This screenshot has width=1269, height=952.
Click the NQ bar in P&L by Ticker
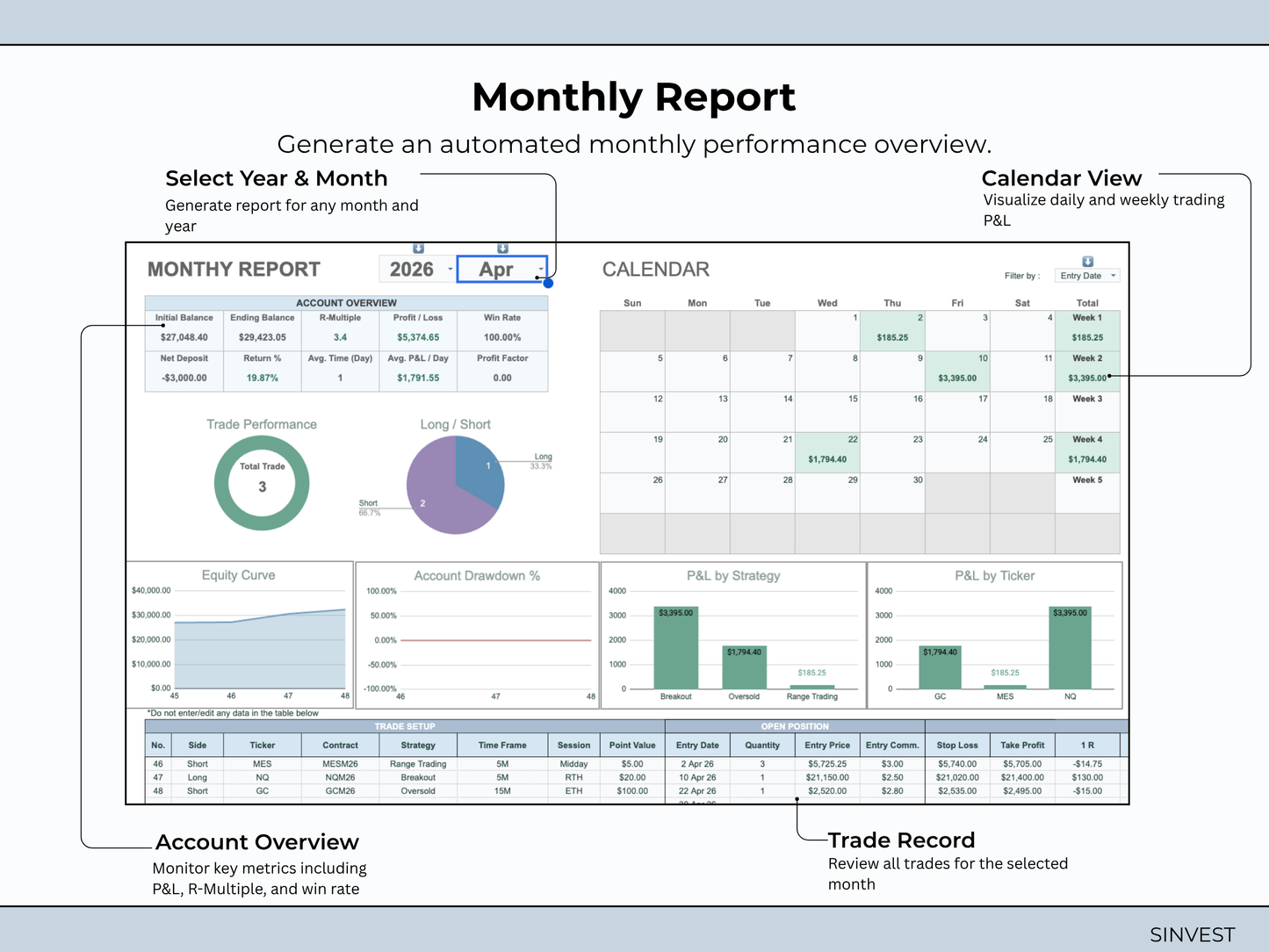tap(1071, 647)
